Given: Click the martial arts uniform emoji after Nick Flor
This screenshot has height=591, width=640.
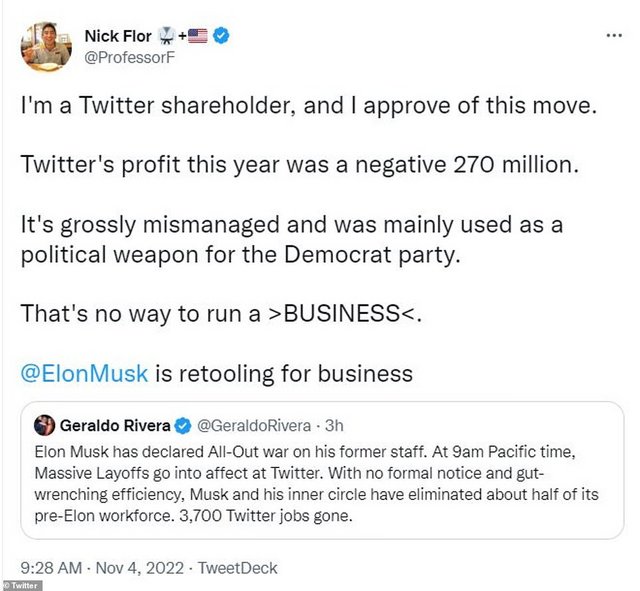Looking at the screenshot, I should click(165, 37).
